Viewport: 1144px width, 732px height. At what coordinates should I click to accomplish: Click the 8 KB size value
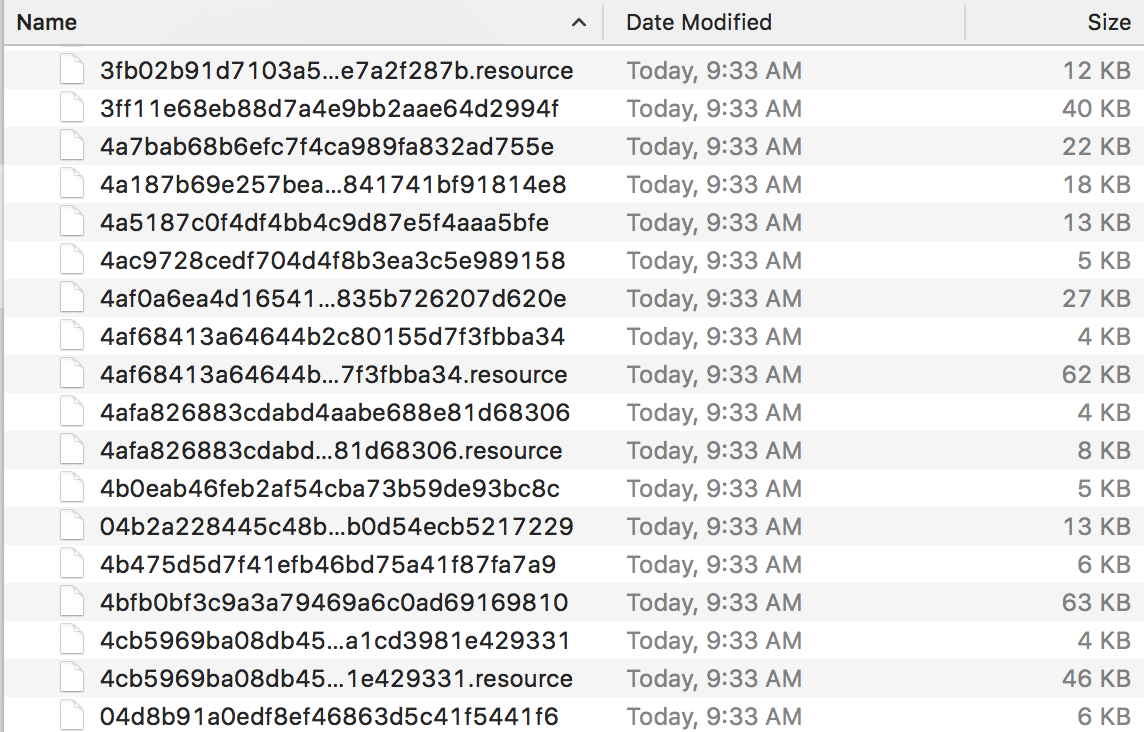click(1104, 450)
